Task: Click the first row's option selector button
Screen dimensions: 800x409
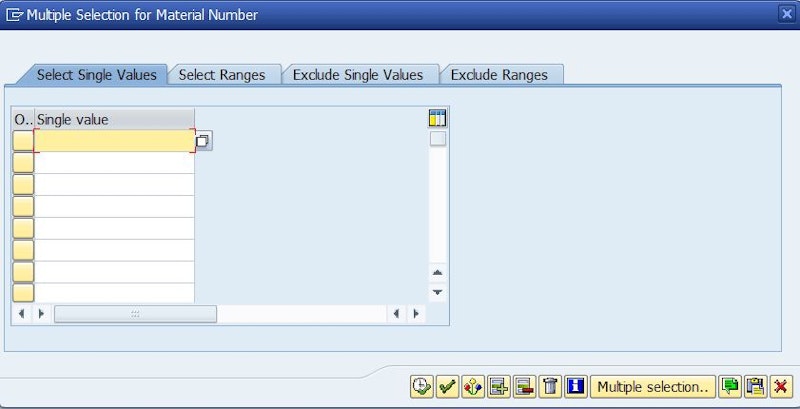Action: pos(23,141)
